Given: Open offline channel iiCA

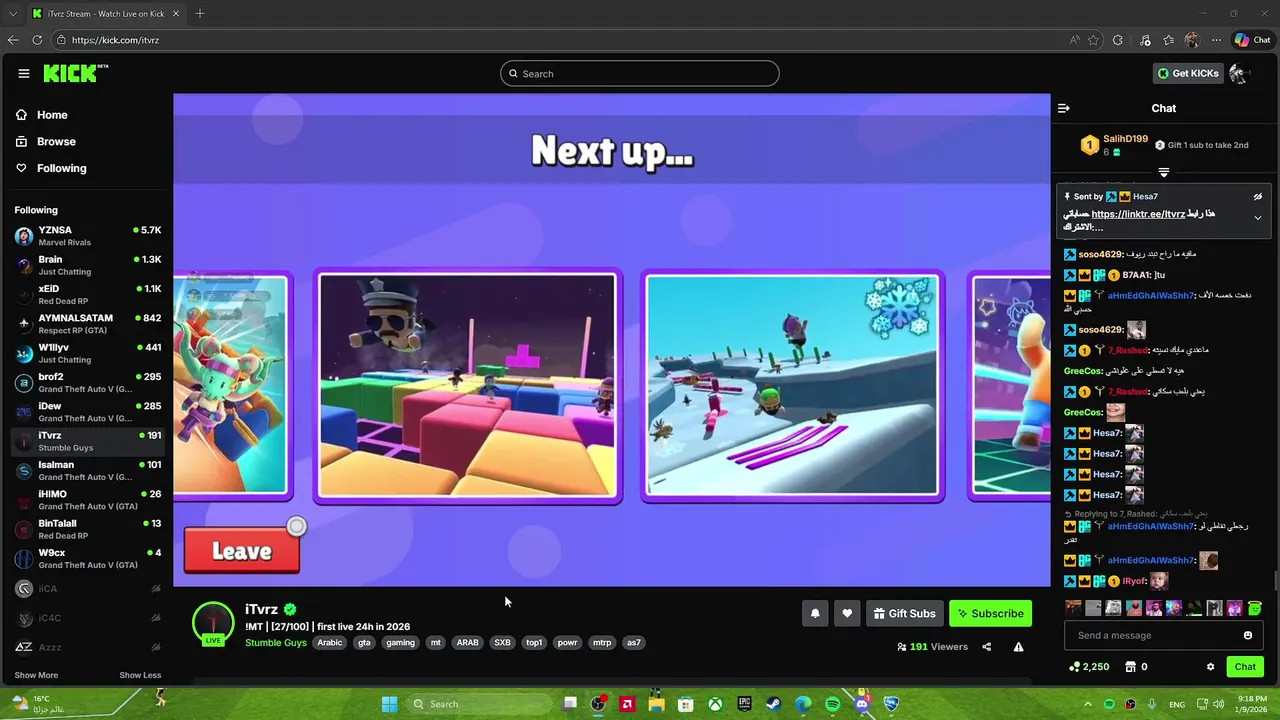Looking at the screenshot, I should [x=88, y=589].
